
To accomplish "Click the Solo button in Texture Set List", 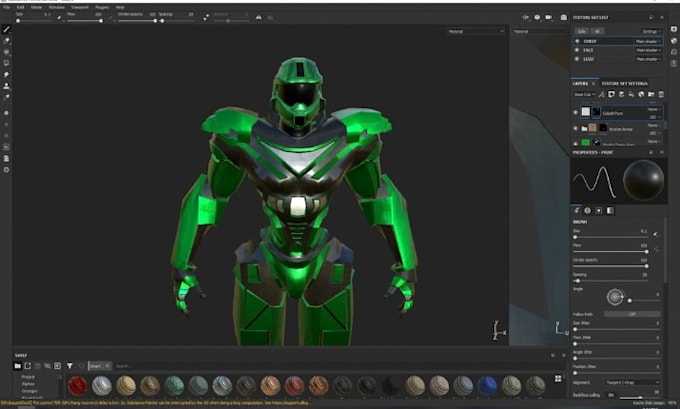I will (582, 31).
